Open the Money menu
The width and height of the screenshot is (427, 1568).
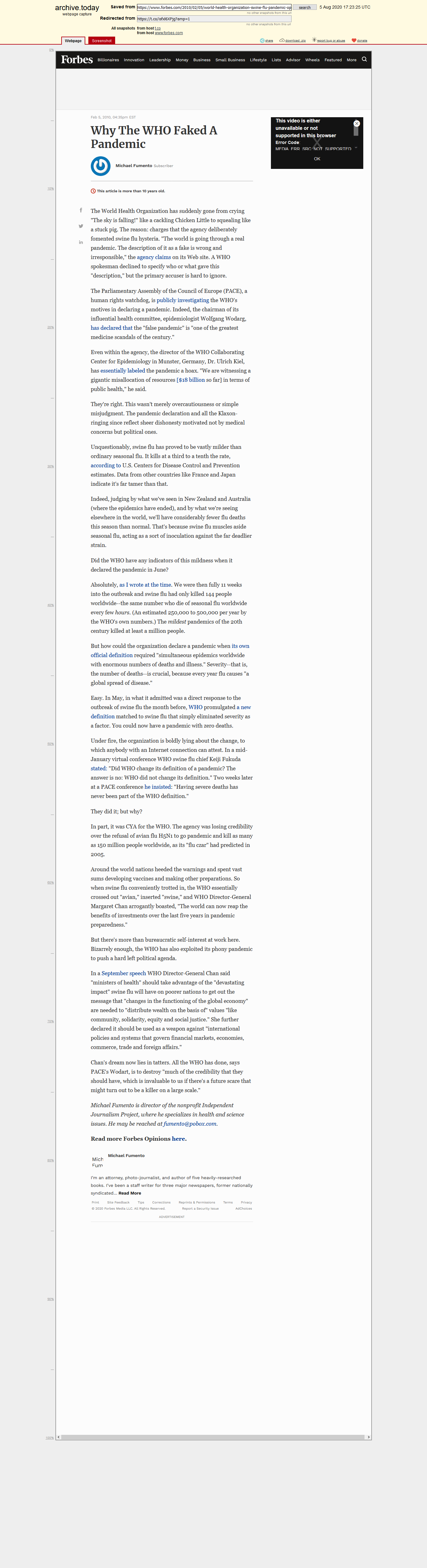(x=182, y=60)
